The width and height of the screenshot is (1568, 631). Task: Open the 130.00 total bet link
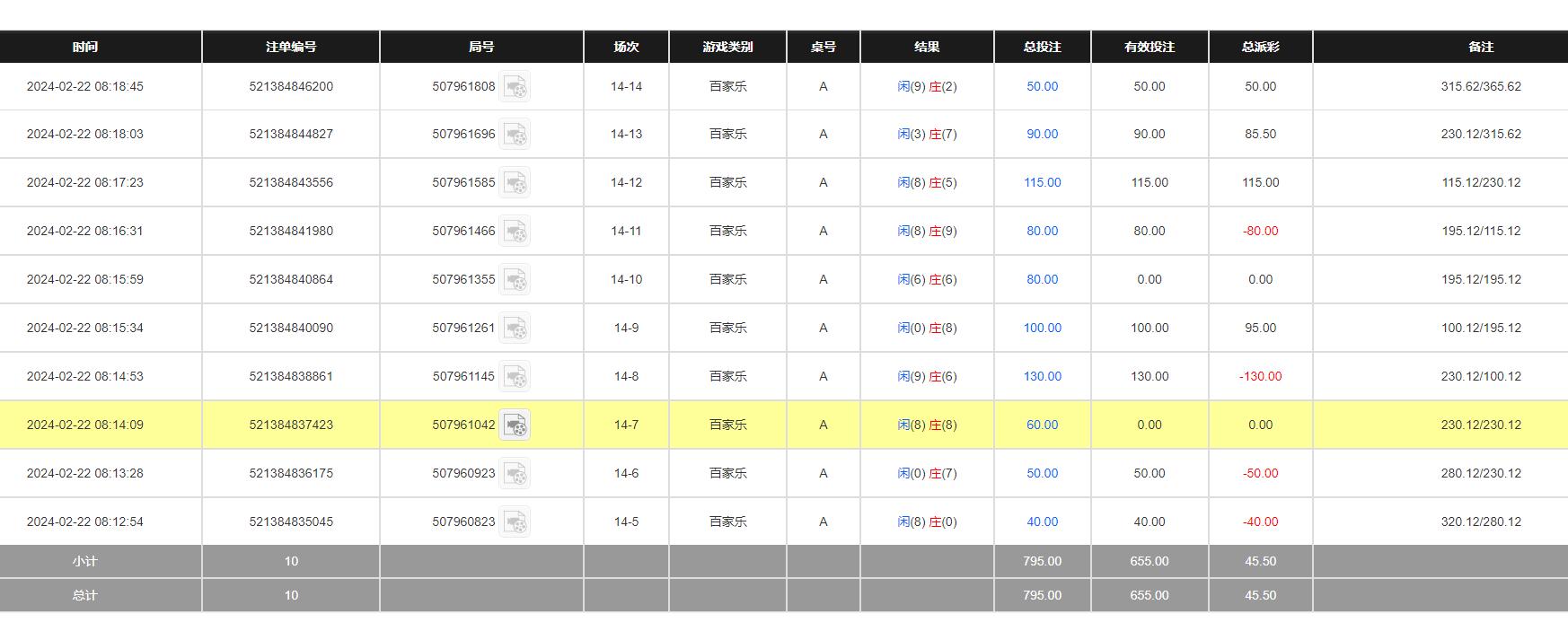1042,377
